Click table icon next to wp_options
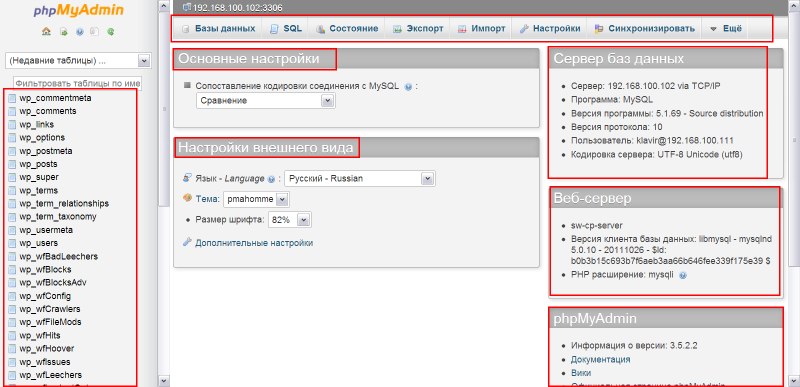This screenshot has width=800, height=387. [12, 138]
